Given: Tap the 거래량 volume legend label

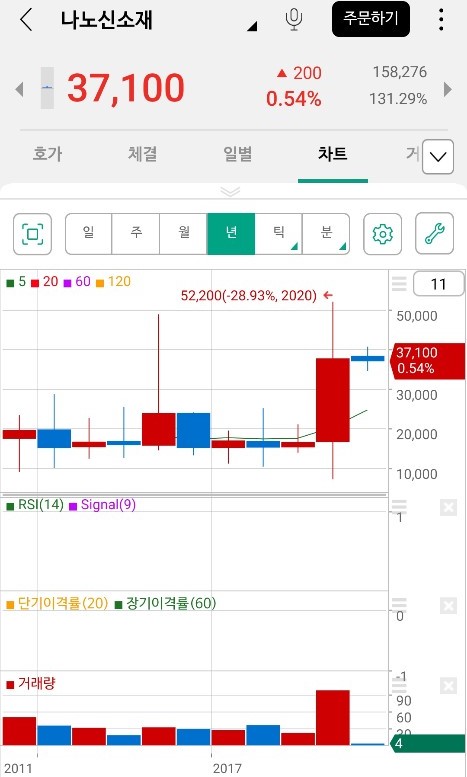Looking at the screenshot, I should (31, 684).
